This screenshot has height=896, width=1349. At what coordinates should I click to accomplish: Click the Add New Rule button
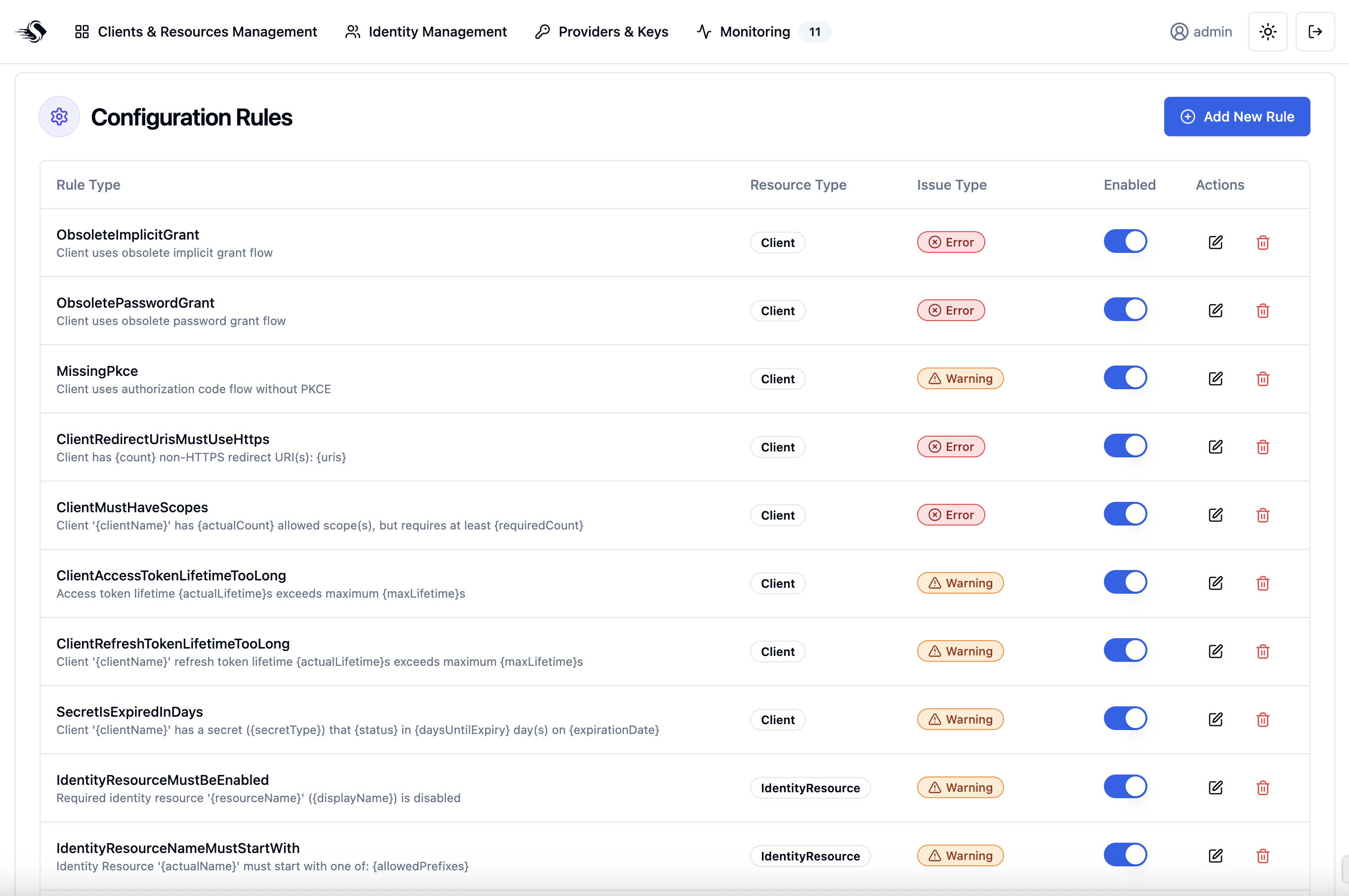[1237, 117]
